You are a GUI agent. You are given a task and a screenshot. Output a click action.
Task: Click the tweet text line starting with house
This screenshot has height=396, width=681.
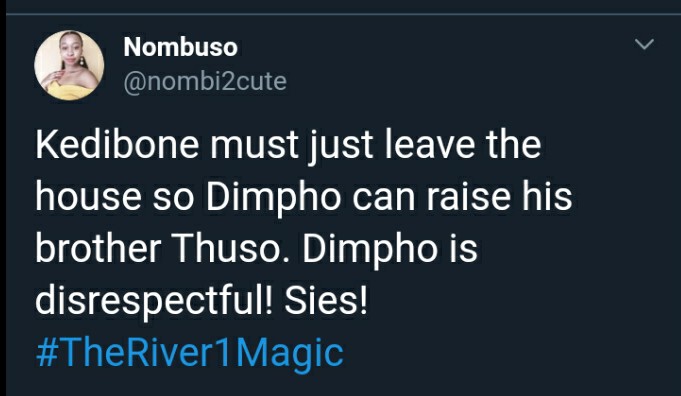pyautogui.click(x=304, y=198)
